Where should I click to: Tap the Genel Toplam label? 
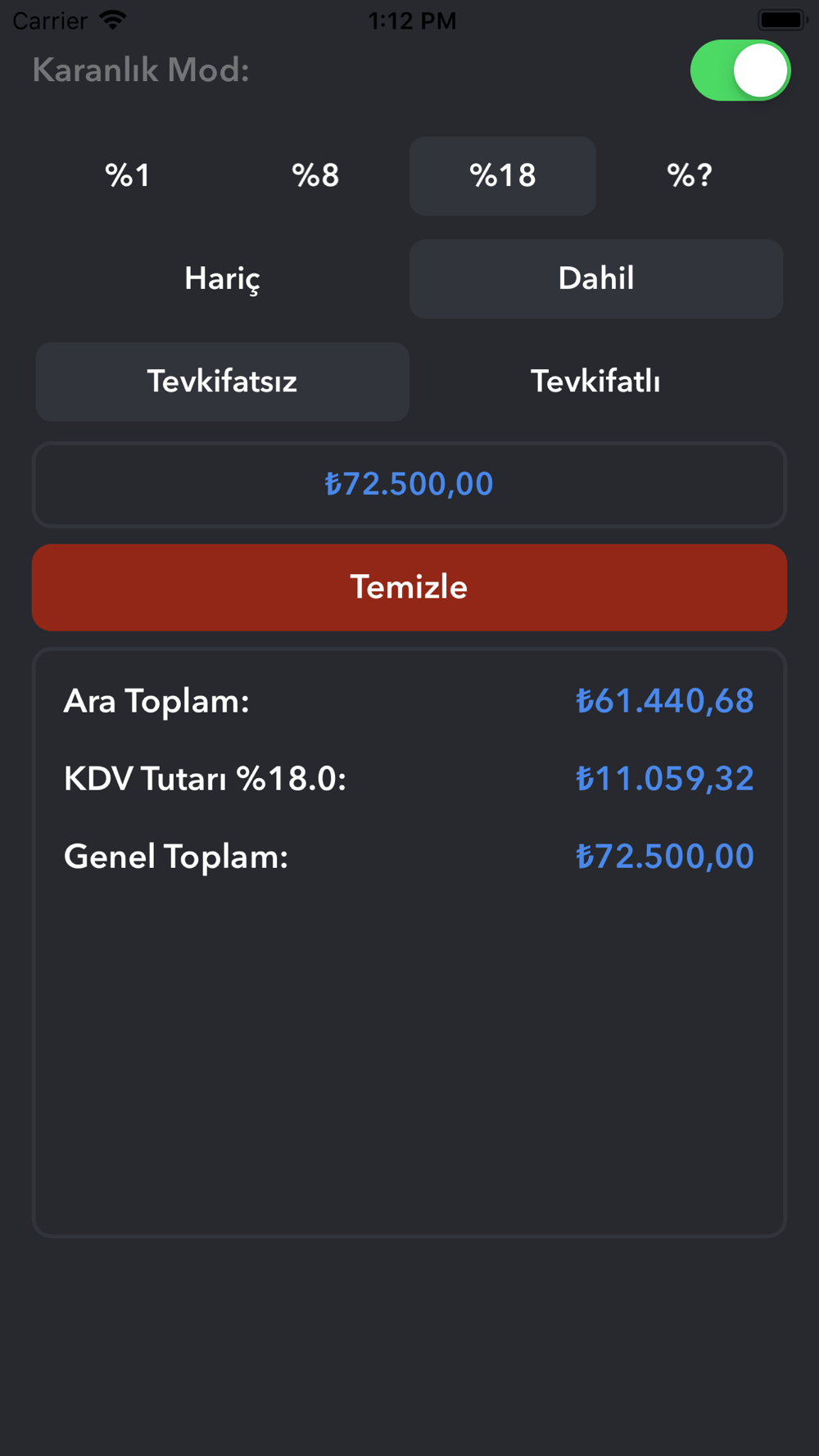(176, 857)
